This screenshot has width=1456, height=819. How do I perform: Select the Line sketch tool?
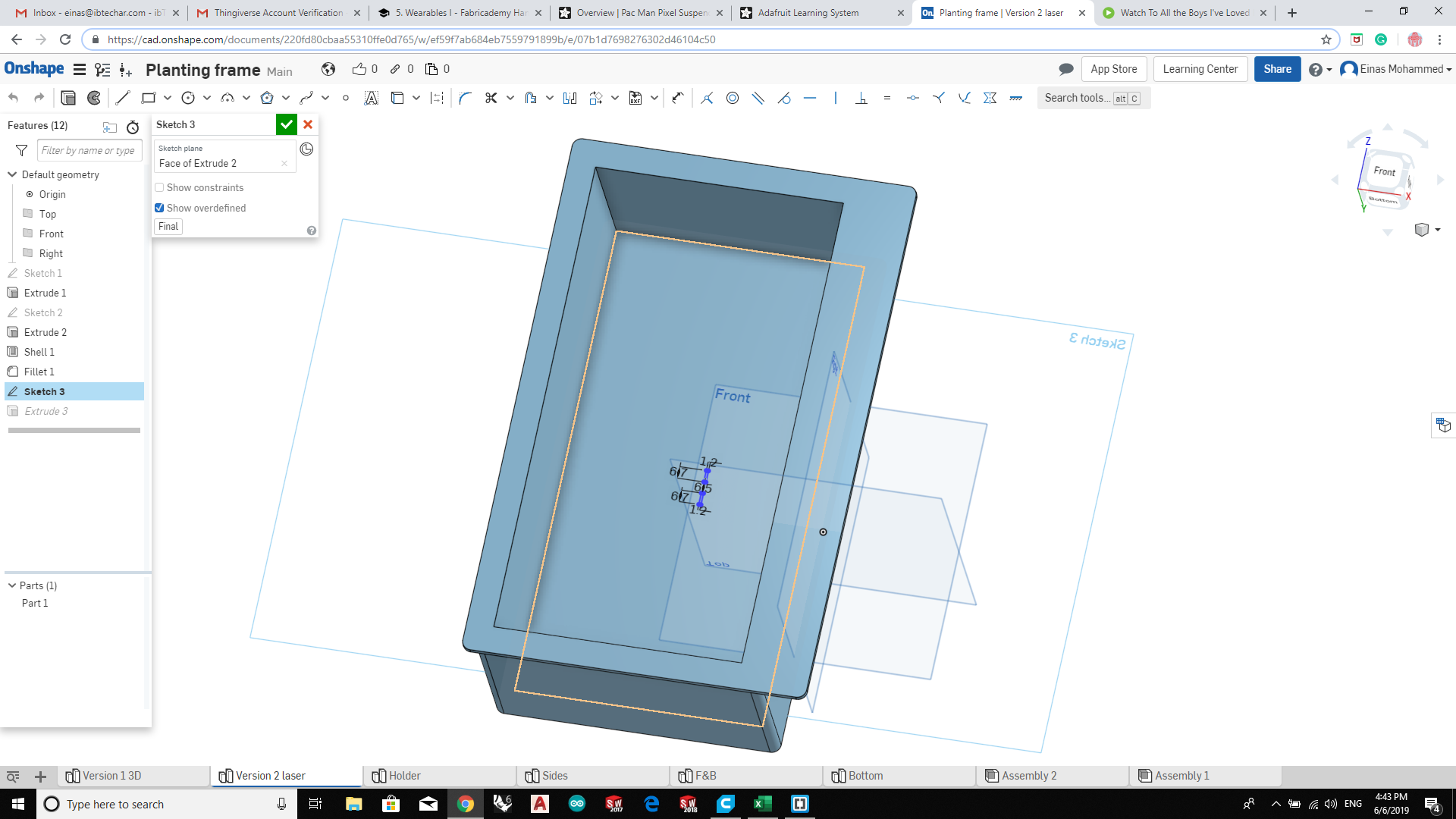pos(123,98)
